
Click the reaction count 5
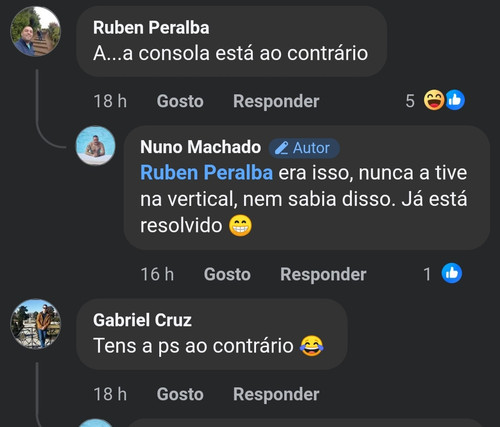tap(410, 101)
